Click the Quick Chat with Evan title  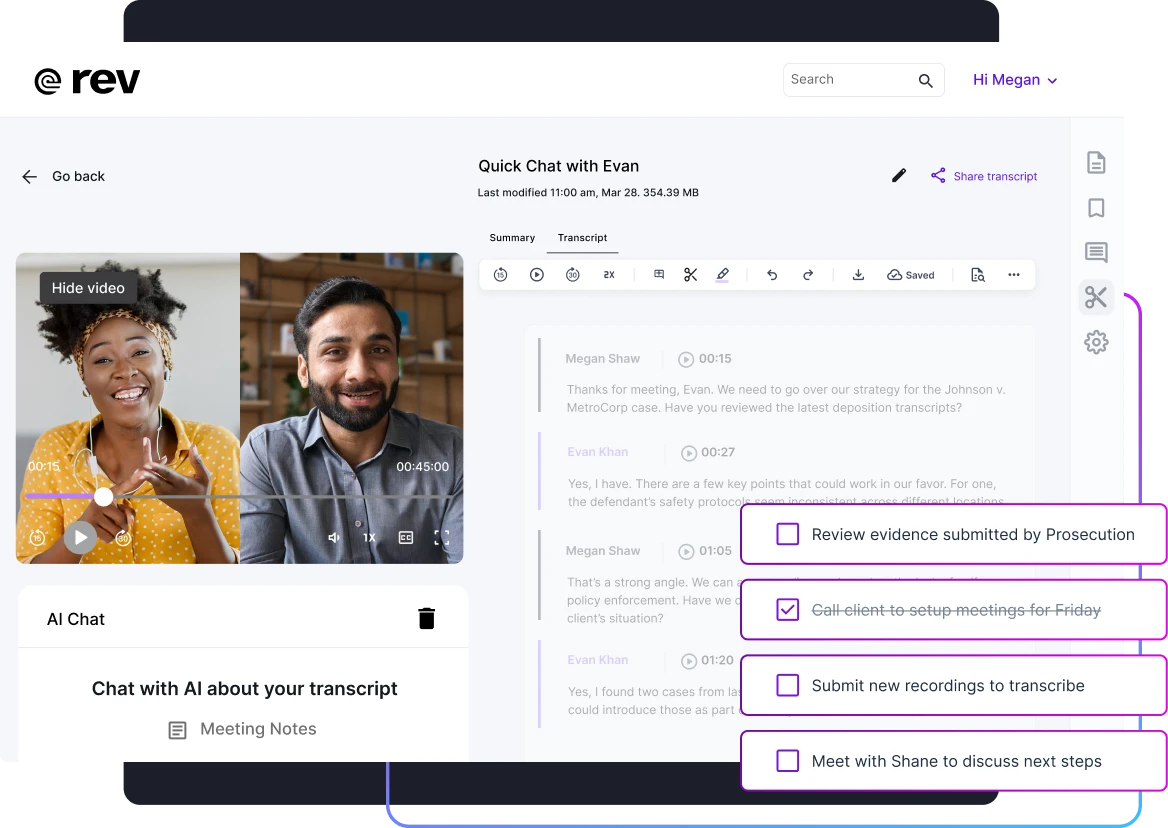559,166
